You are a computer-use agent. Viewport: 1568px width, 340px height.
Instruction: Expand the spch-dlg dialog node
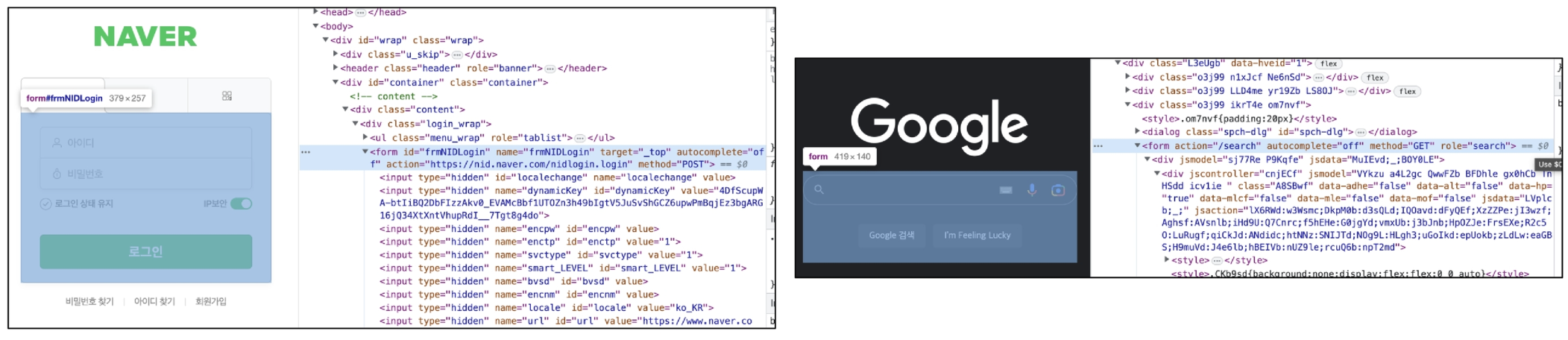tap(1138, 132)
